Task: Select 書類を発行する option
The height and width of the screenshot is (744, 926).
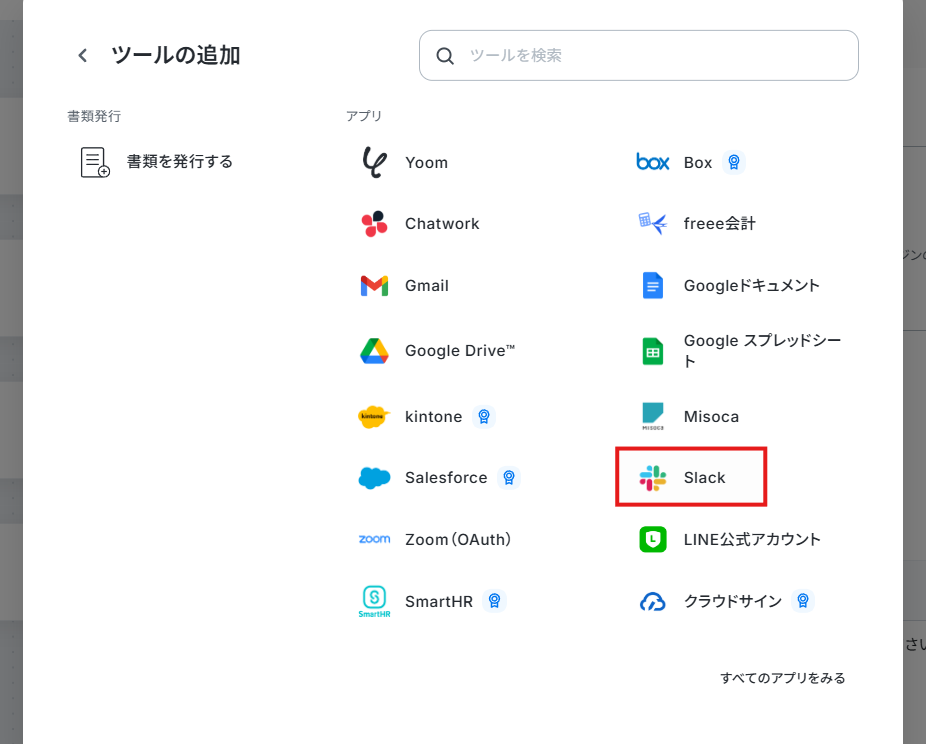Action: tap(180, 162)
